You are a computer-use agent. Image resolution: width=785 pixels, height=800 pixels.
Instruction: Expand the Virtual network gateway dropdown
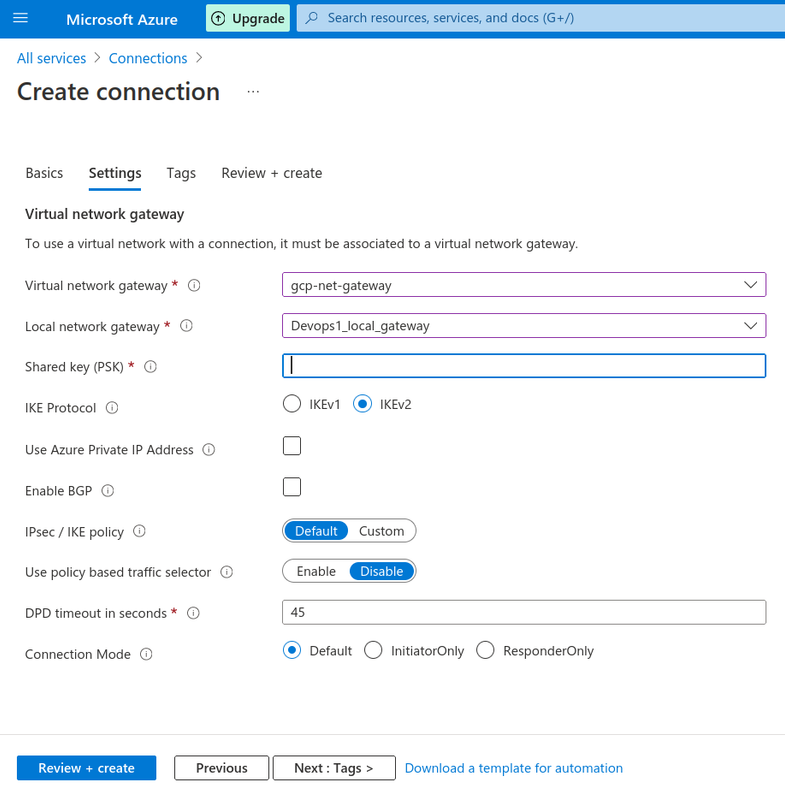pyautogui.click(x=524, y=285)
